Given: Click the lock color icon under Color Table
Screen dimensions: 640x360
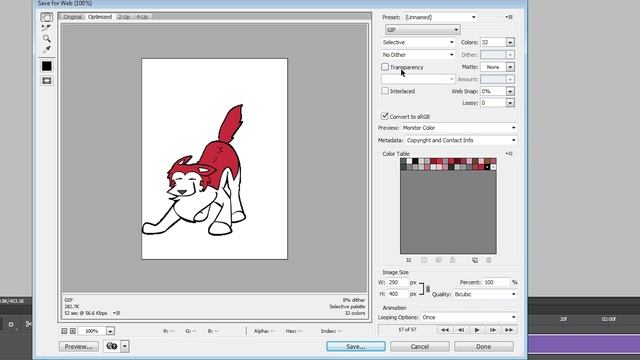Looking at the screenshot, I should (x=452, y=260).
